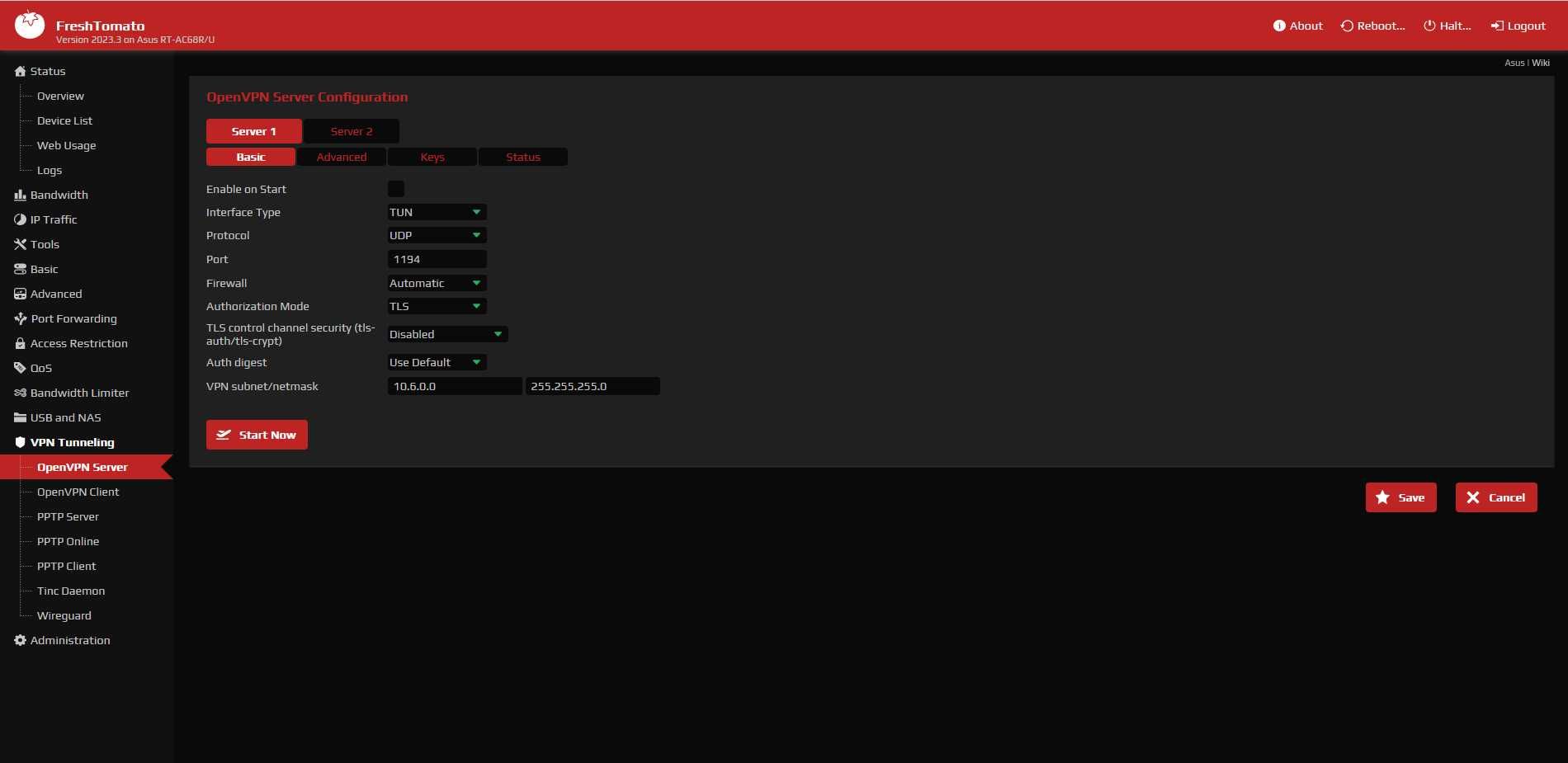Open the Protocol dropdown showing UDP
1568x763 pixels.
click(x=437, y=235)
